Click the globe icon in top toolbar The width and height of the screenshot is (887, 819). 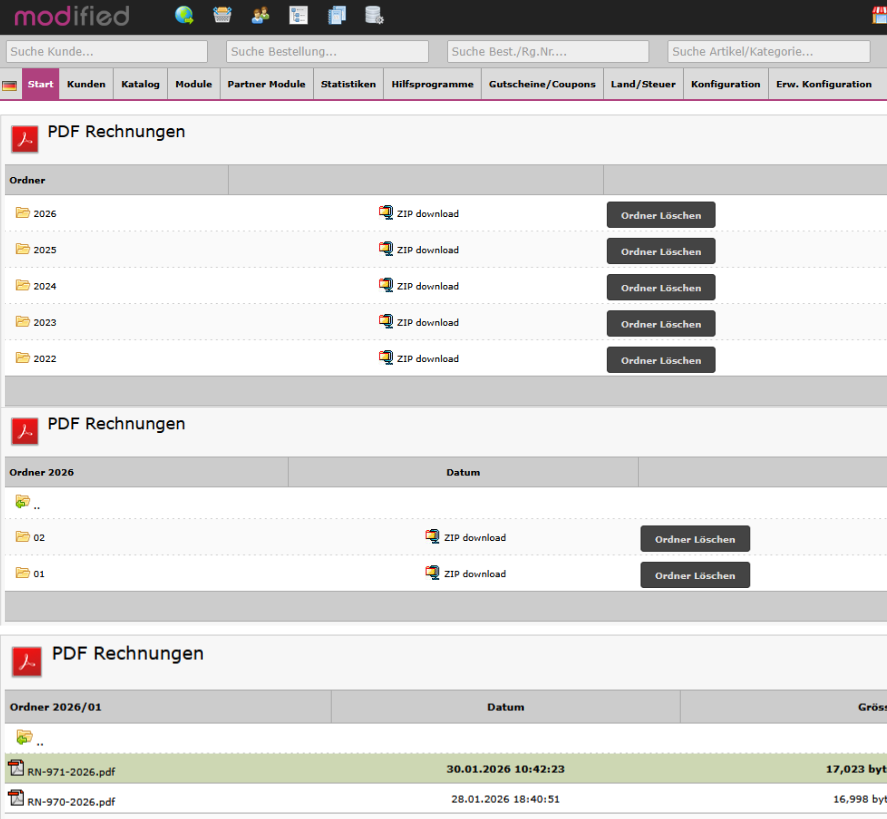[184, 15]
